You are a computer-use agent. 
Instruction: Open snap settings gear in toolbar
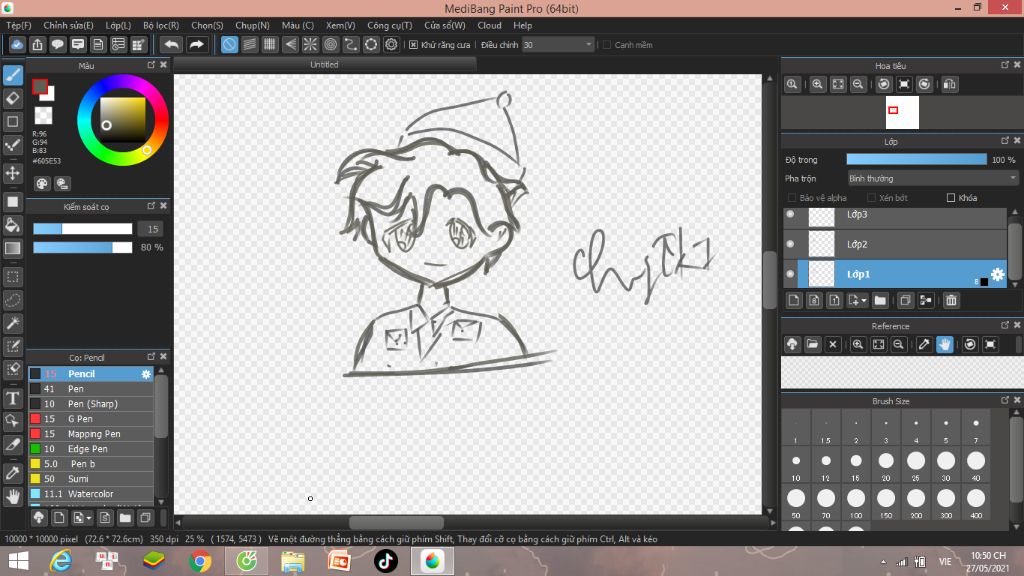pos(391,44)
